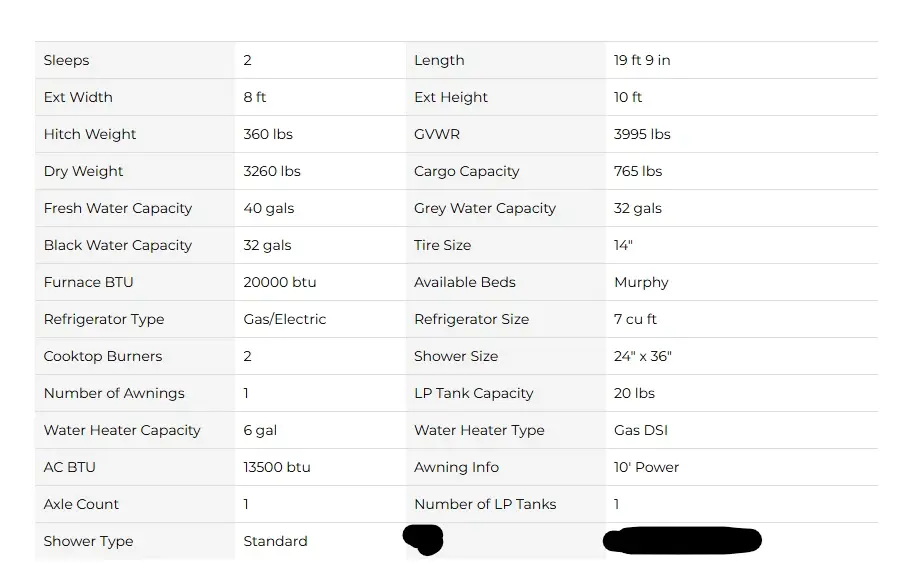Screen dimensions: 897x587
Task: Click the Gas/Electric refrigerator type value
Action: coord(285,319)
